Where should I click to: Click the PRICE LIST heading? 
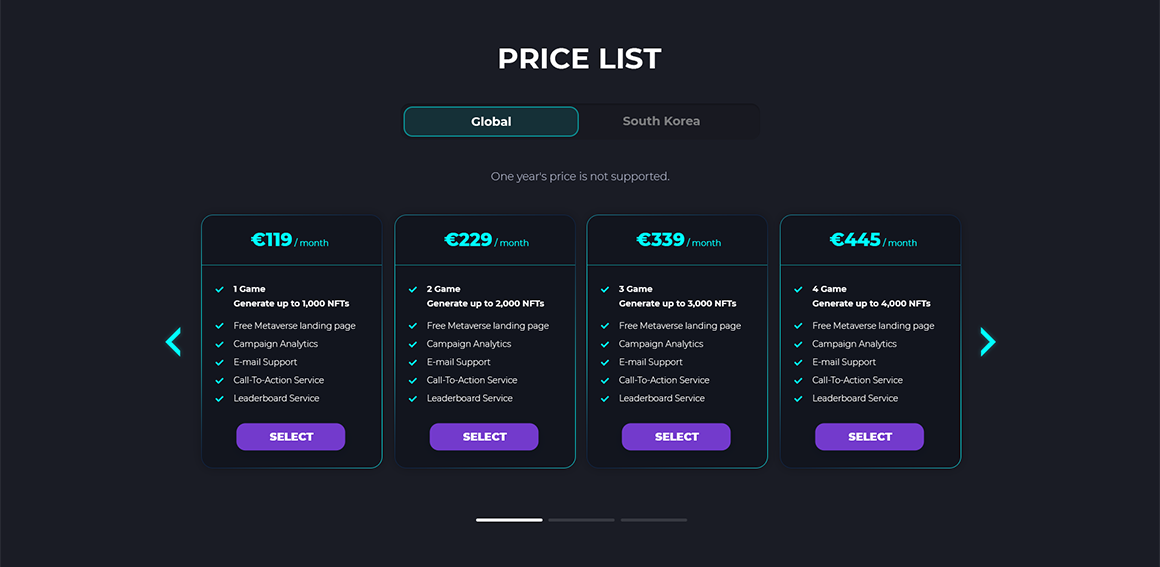580,58
